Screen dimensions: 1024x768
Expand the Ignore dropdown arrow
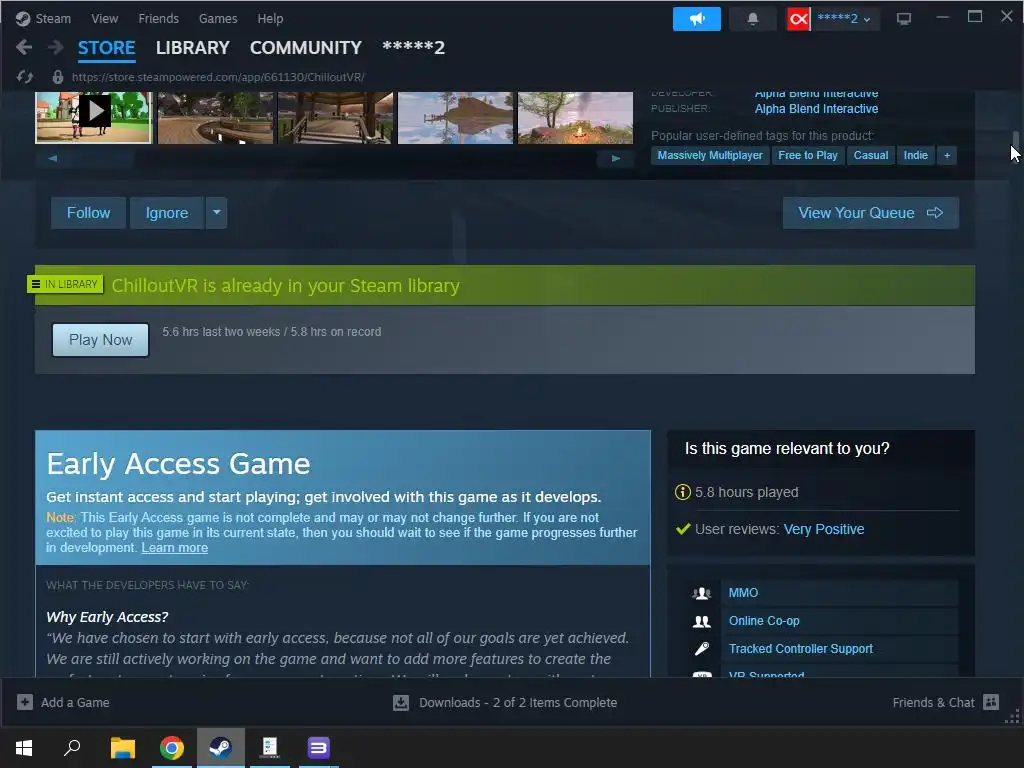[x=217, y=212]
